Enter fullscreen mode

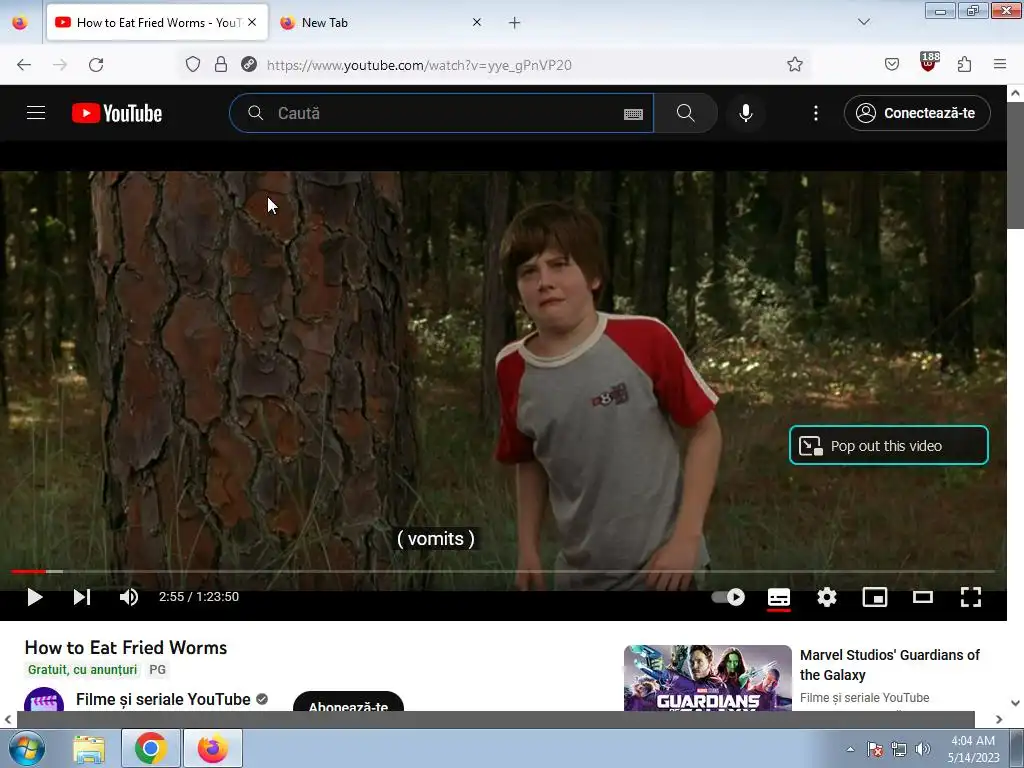click(970, 597)
